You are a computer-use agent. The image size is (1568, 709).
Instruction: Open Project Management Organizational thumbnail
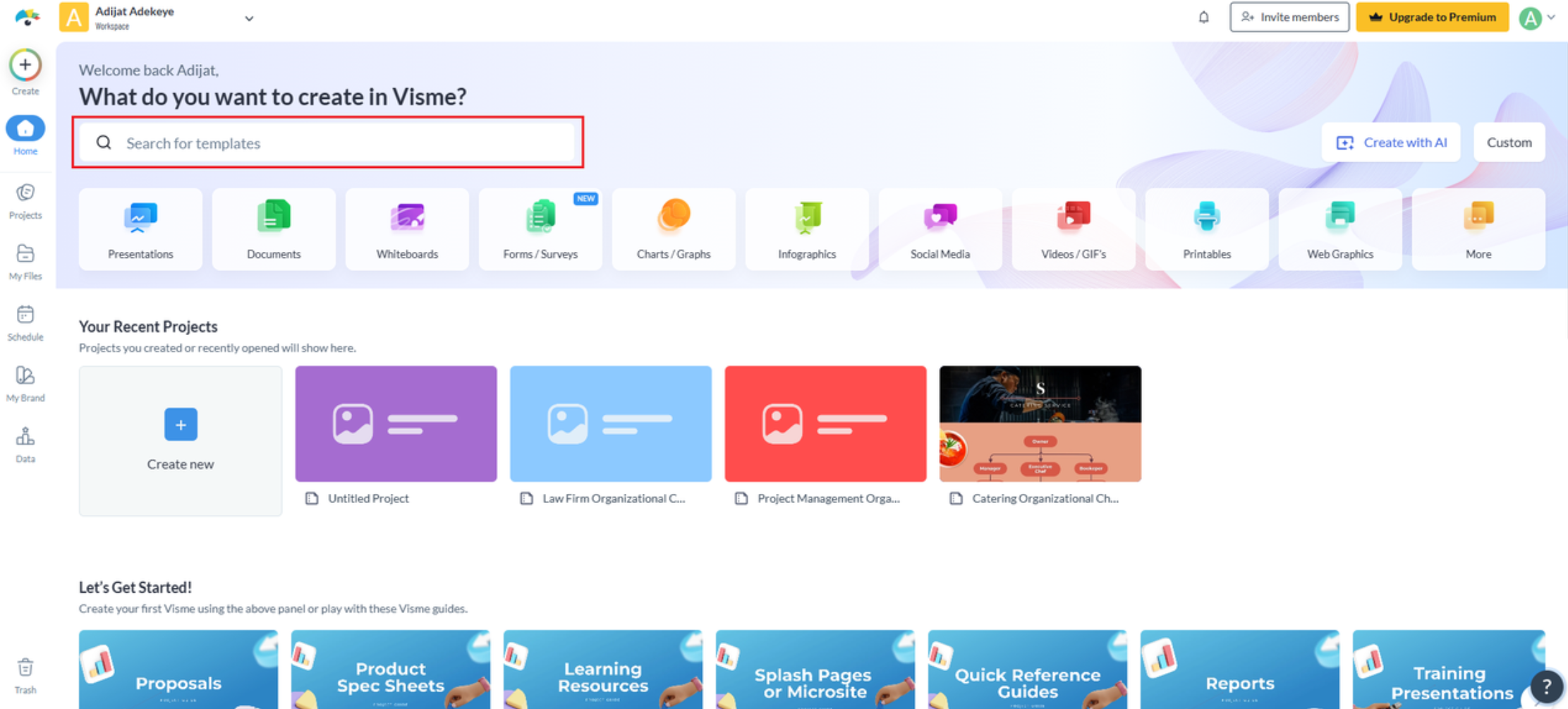click(825, 423)
